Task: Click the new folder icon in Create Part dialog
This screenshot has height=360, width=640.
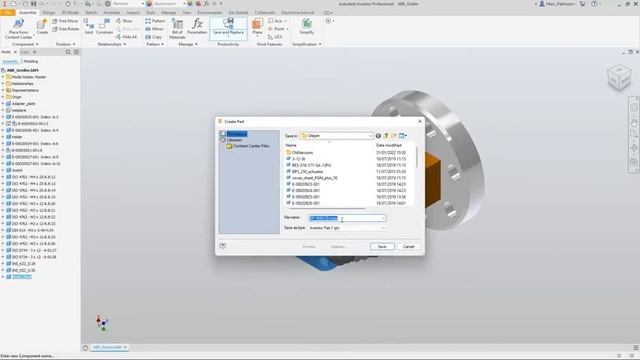Action: pyautogui.click(x=393, y=136)
